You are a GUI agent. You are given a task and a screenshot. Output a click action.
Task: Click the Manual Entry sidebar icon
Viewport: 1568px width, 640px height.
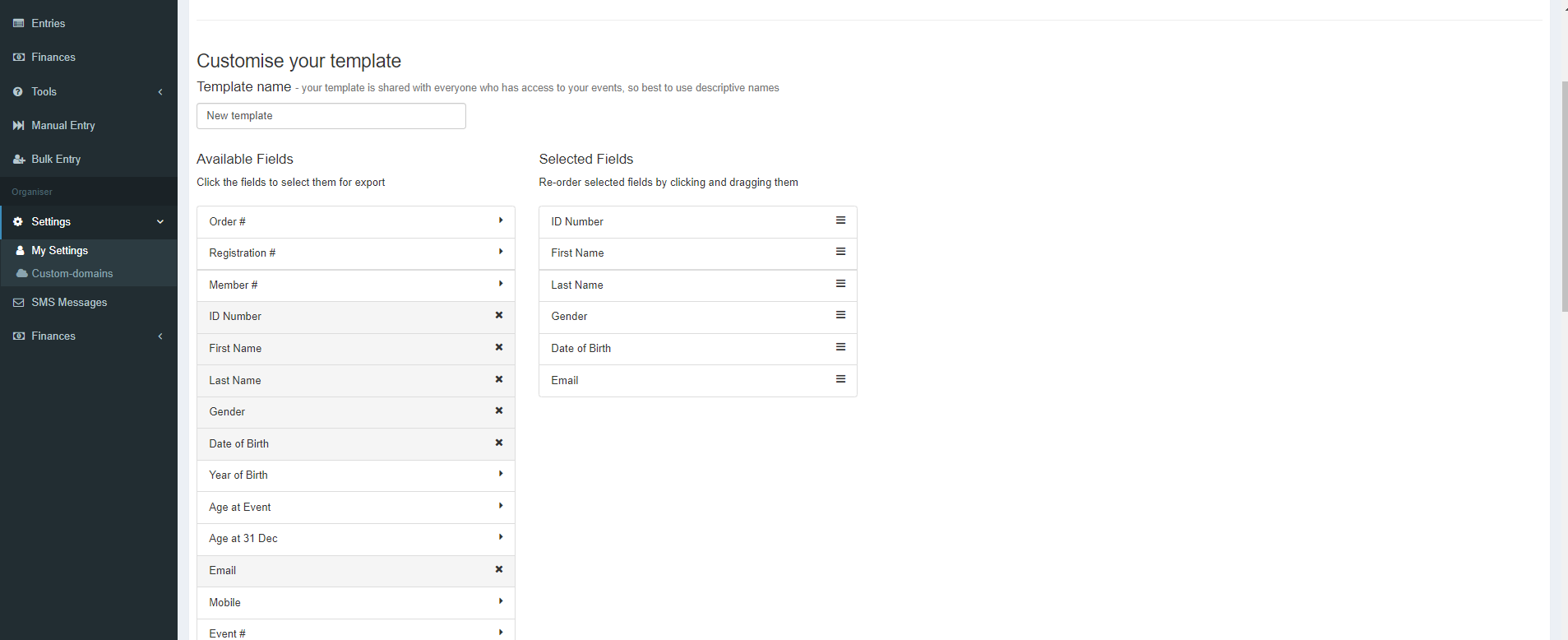(x=18, y=125)
